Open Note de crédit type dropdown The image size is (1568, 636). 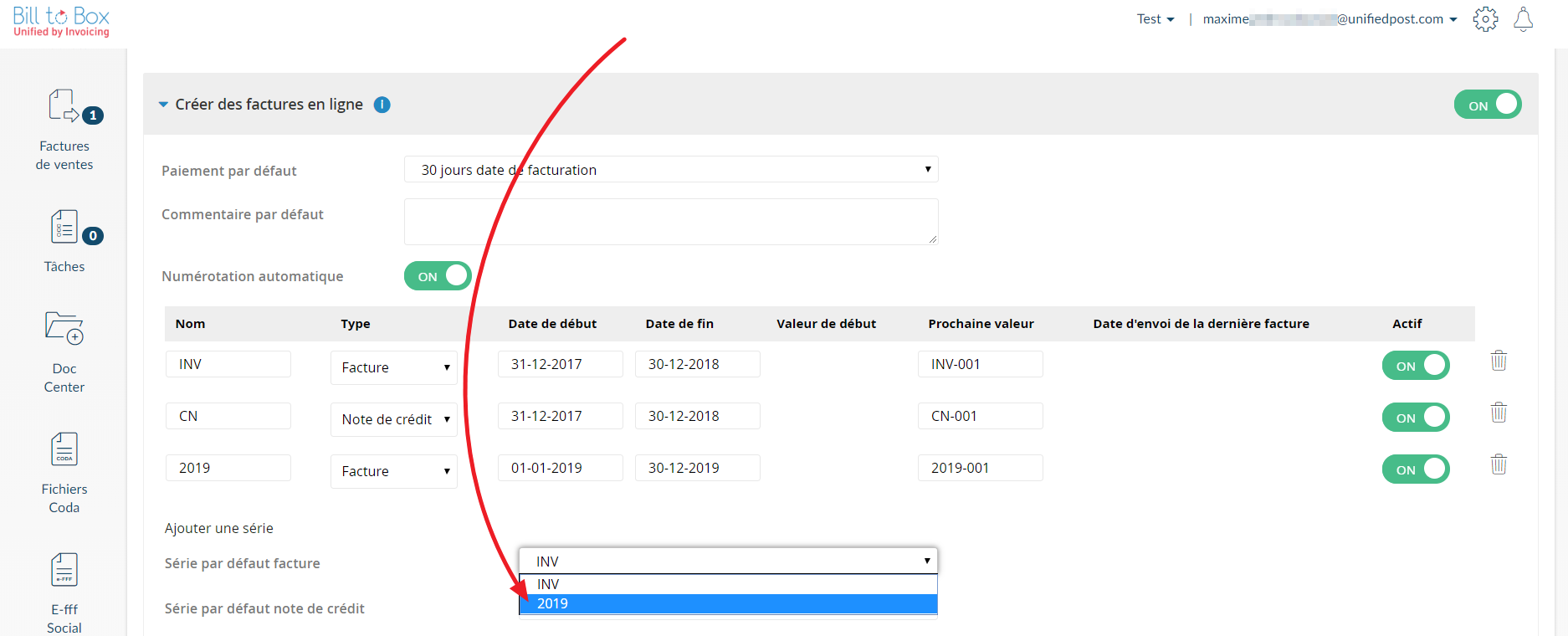tap(394, 419)
